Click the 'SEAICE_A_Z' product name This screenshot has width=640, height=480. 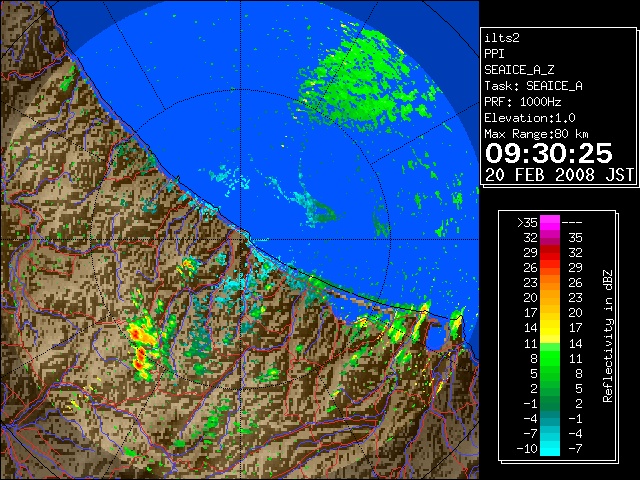tap(519, 70)
